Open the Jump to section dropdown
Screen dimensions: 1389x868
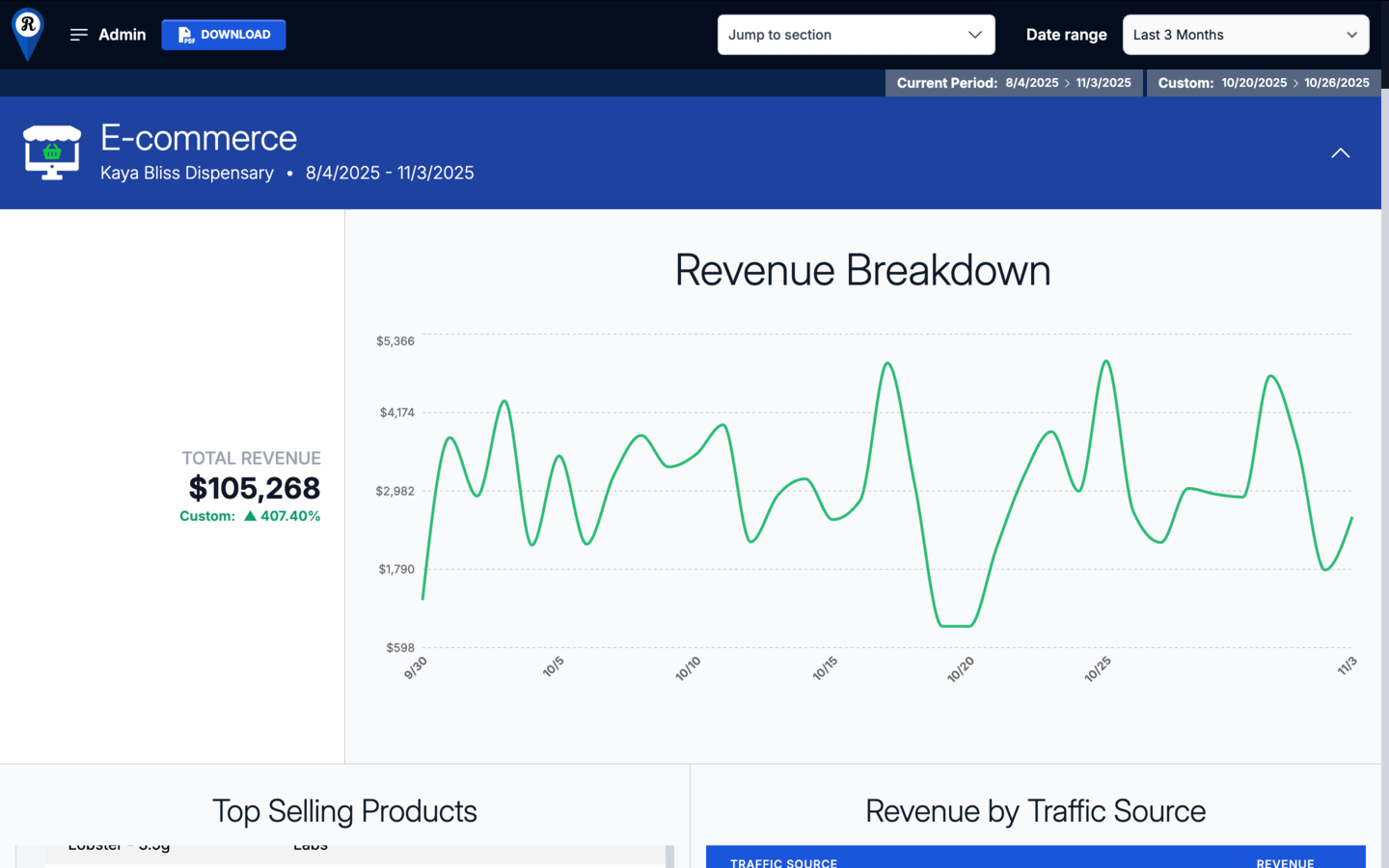[855, 35]
